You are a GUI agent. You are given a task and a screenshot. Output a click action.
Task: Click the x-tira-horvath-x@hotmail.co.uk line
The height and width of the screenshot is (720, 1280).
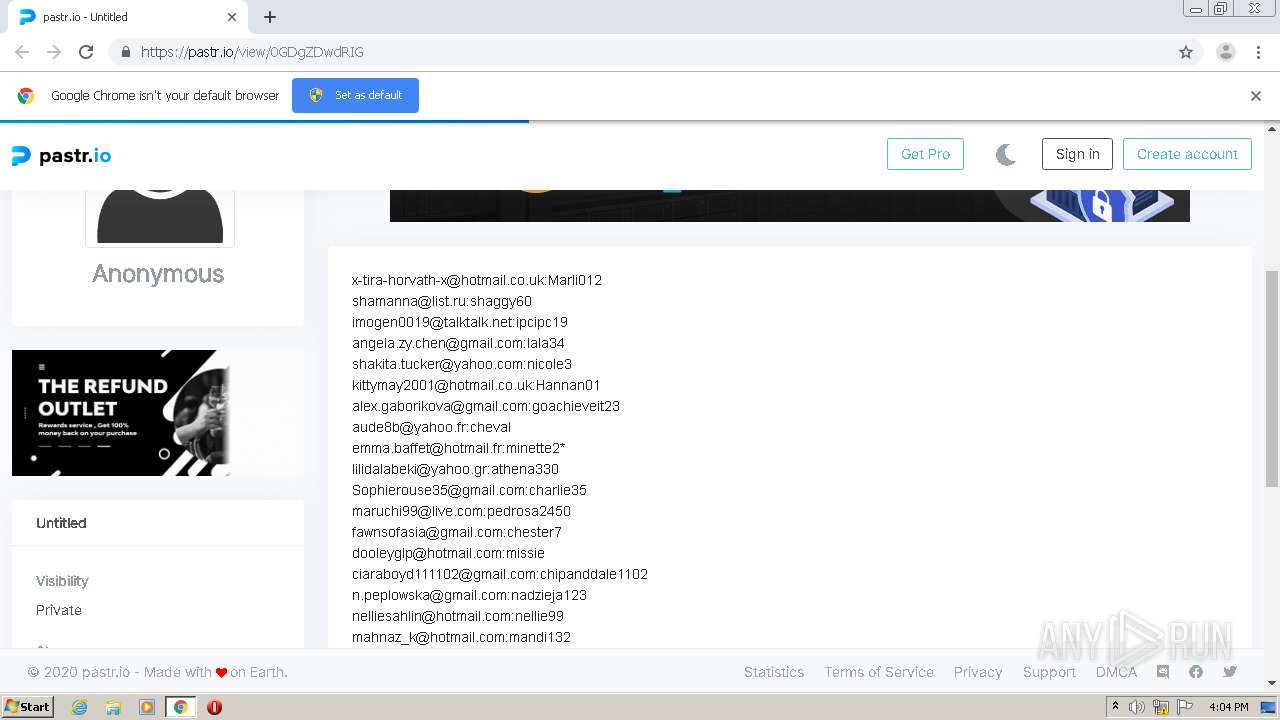(x=477, y=280)
